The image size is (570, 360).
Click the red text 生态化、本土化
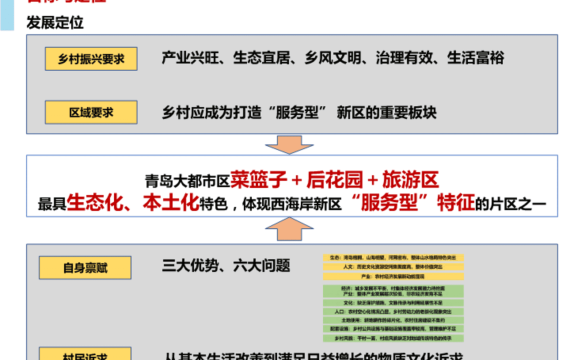(x=133, y=203)
